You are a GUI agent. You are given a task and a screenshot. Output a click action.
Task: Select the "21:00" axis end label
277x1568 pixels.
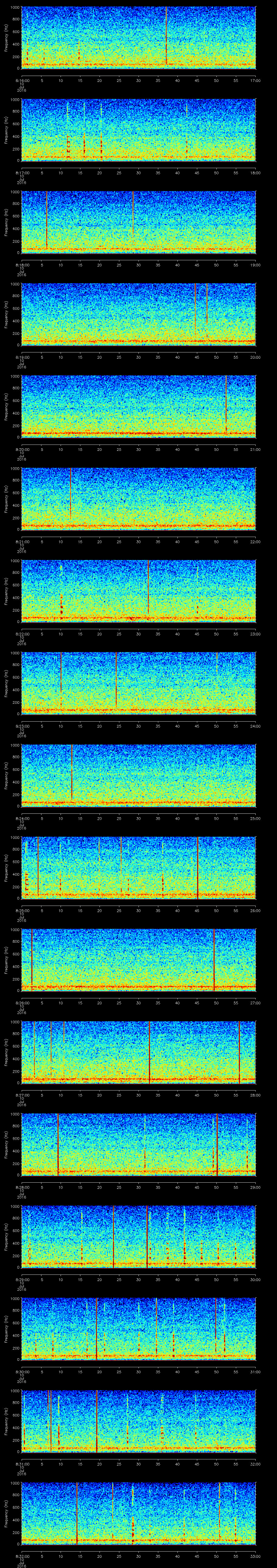point(256,450)
